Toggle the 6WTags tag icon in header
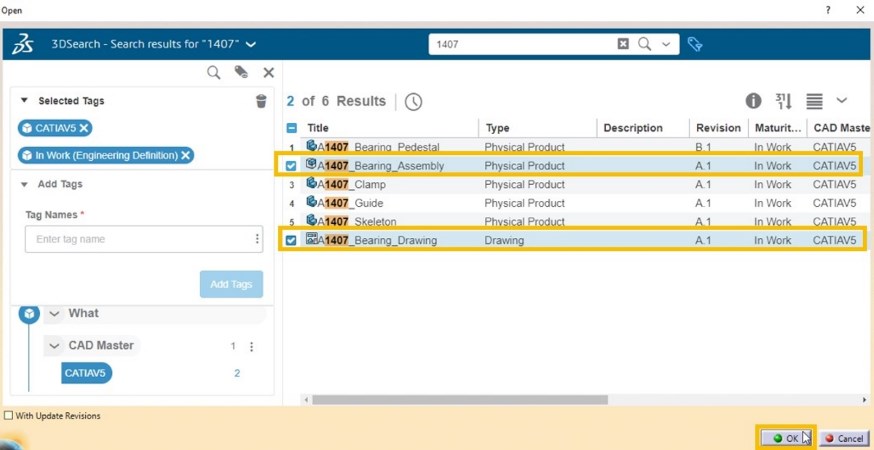The height and width of the screenshot is (450, 874). click(695, 44)
